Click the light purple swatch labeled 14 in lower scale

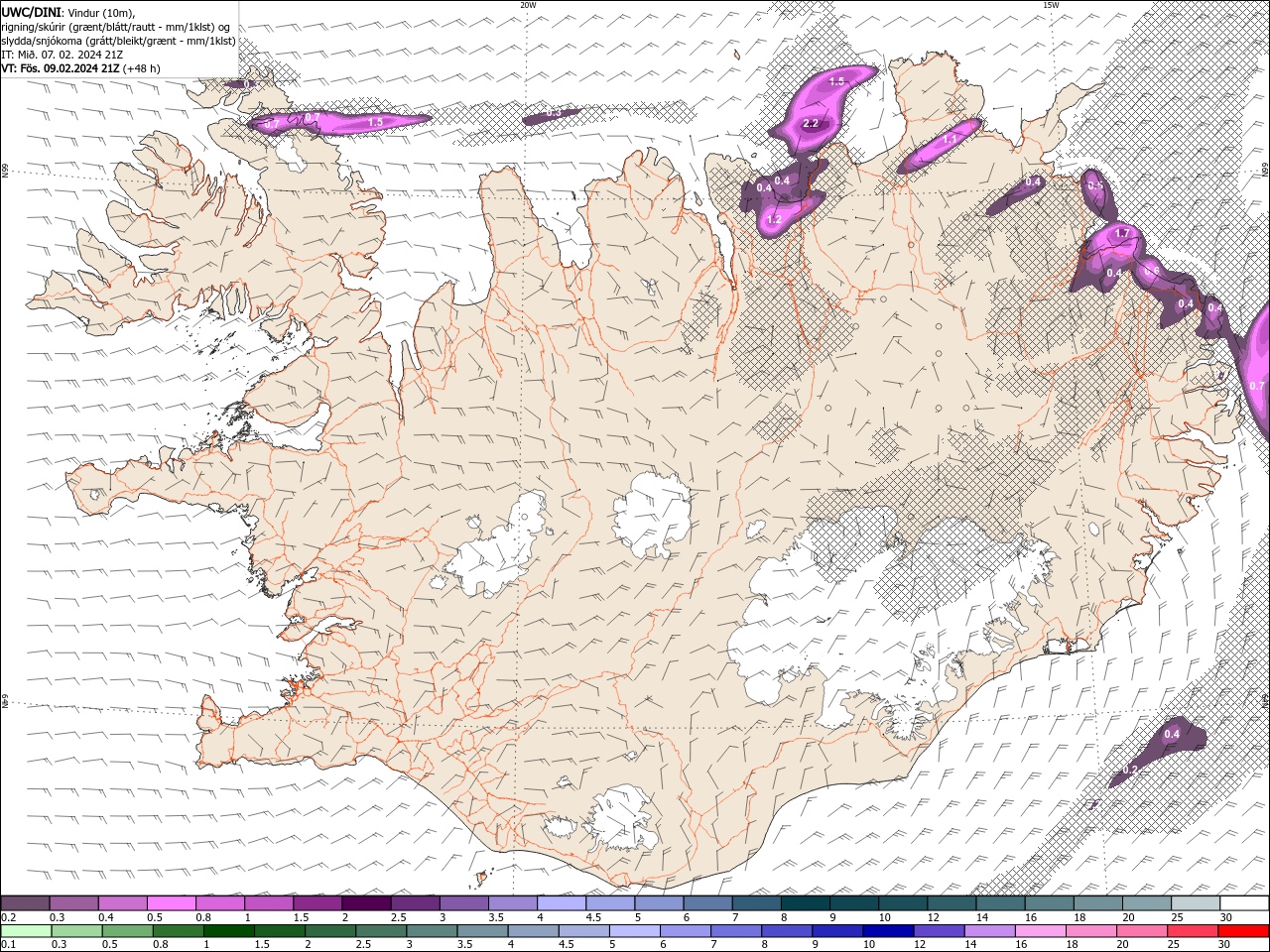tap(989, 930)
